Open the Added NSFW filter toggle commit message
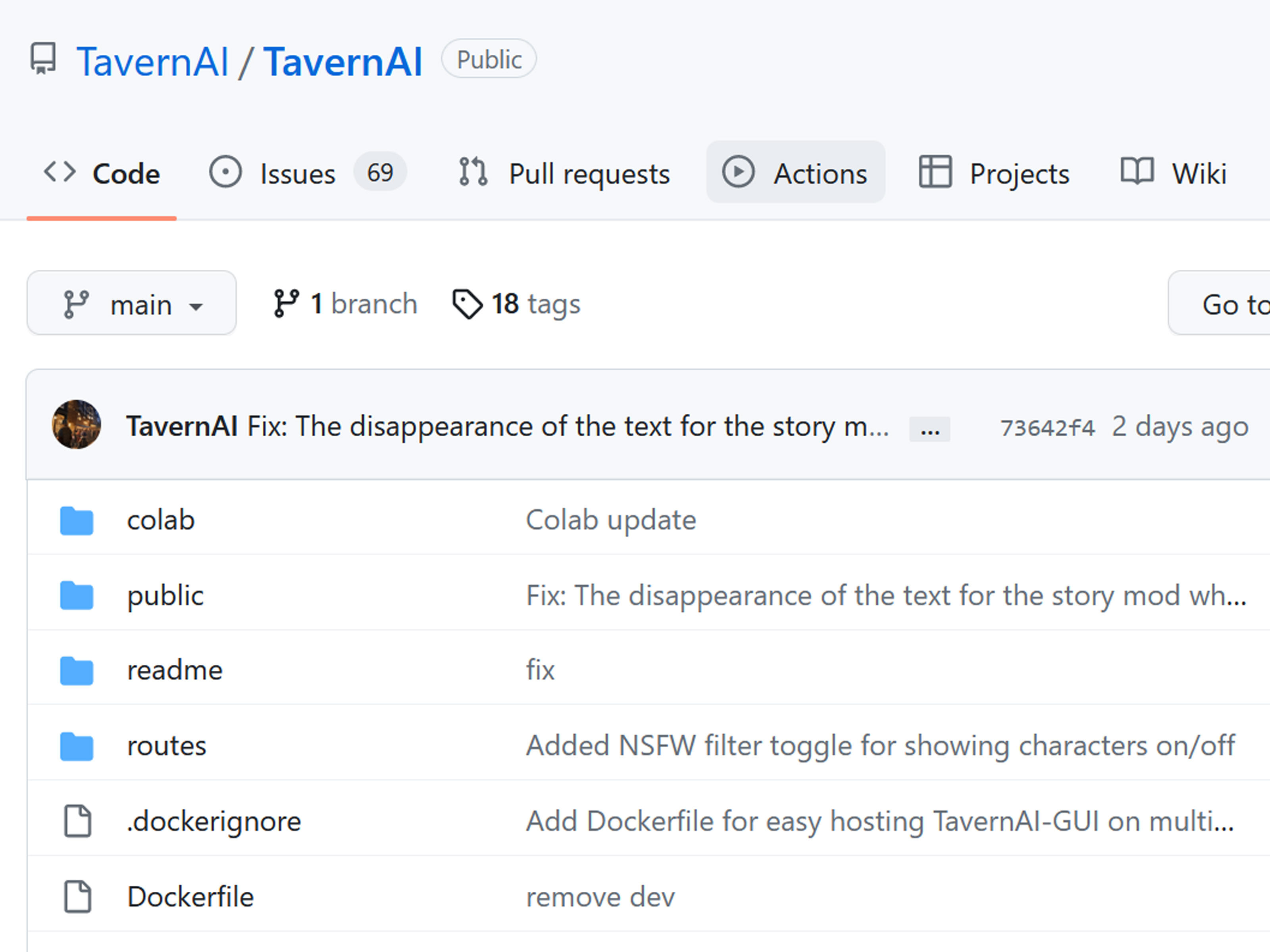The width and height of the screenshot is (1270, 952). point(881,746)
